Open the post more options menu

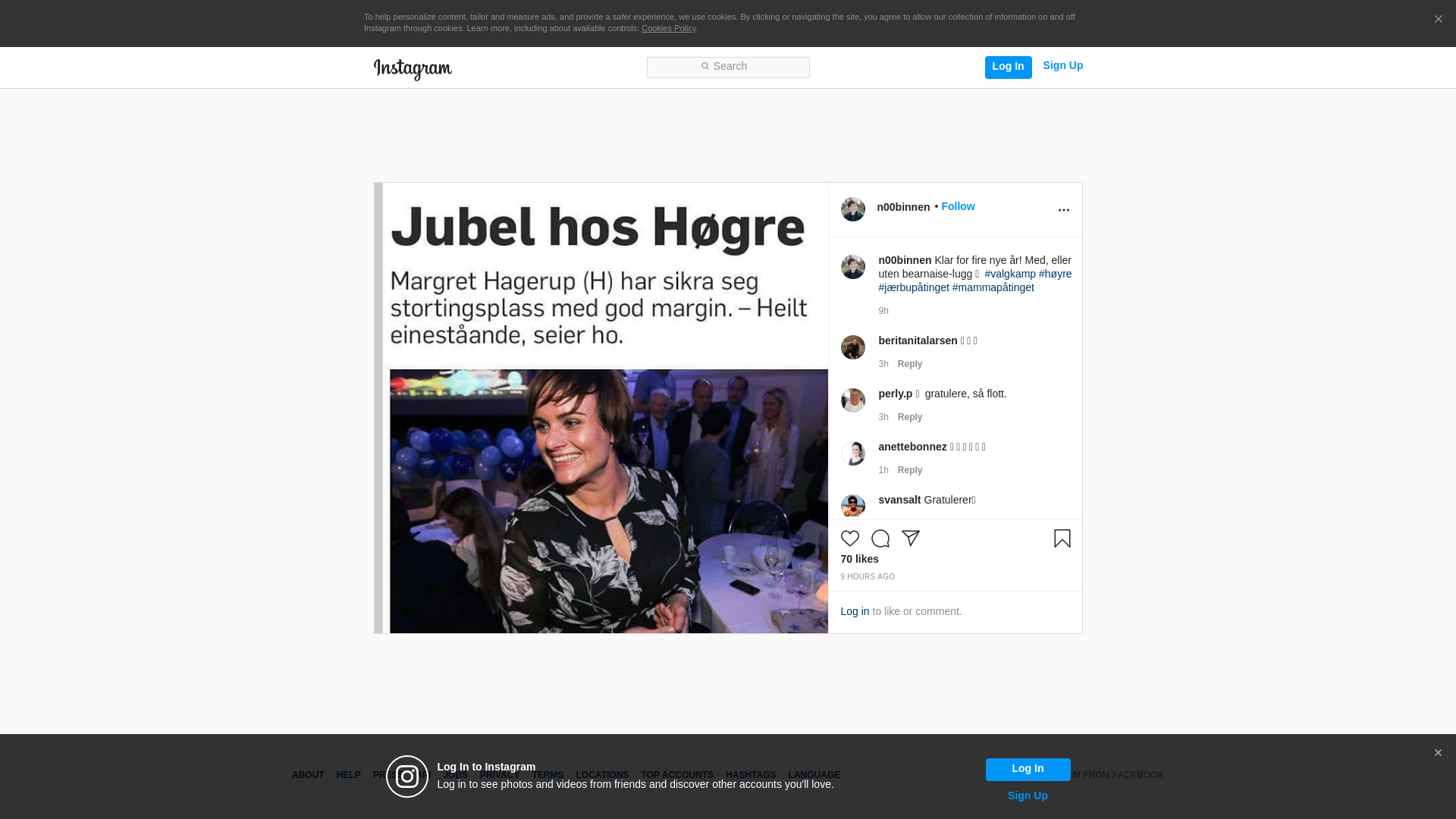(x=1063, y=210)
